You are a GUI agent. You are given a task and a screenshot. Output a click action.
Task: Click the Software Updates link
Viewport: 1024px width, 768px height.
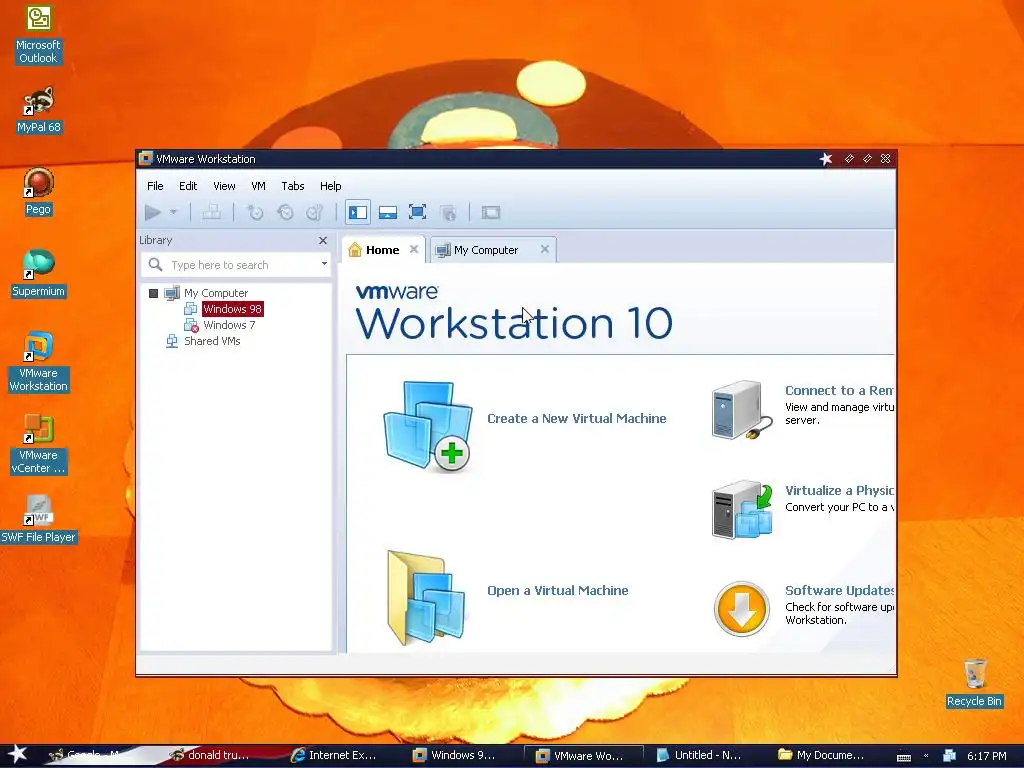[x=839, y=590]
